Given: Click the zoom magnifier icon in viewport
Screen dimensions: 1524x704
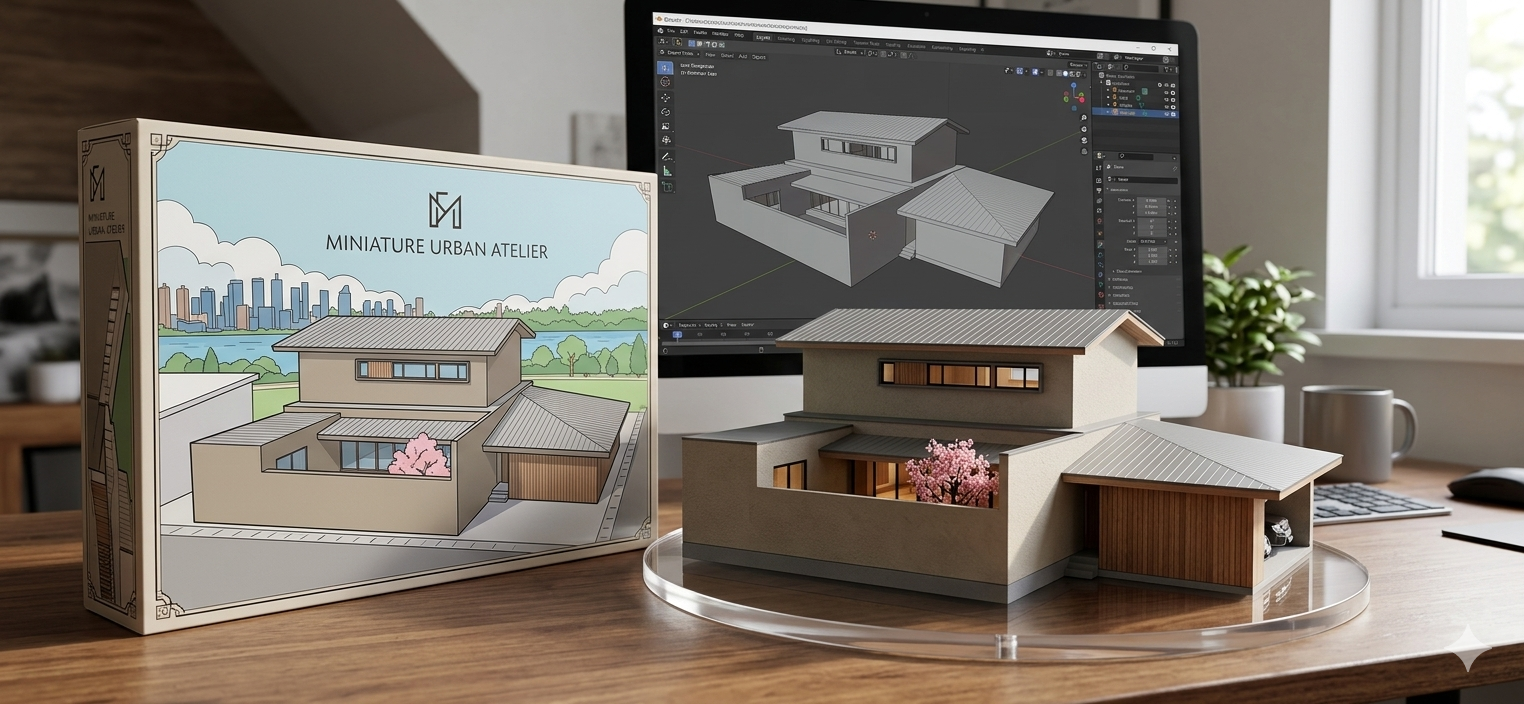Looking at the screenshot, I should [x=1084, y=118].
